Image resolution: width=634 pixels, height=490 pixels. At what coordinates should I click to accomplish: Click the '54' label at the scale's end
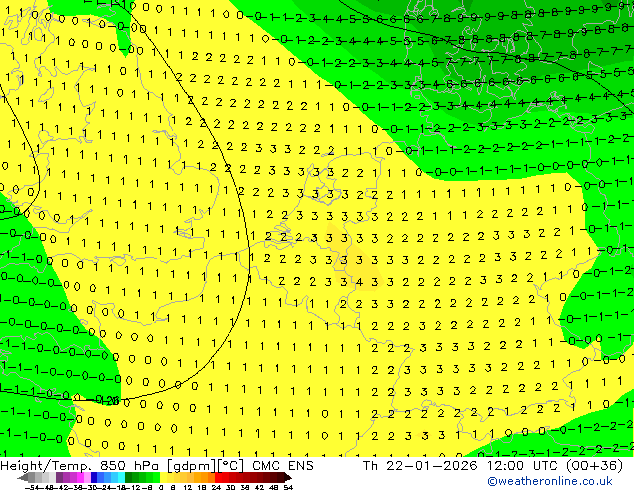coord(288,488)
